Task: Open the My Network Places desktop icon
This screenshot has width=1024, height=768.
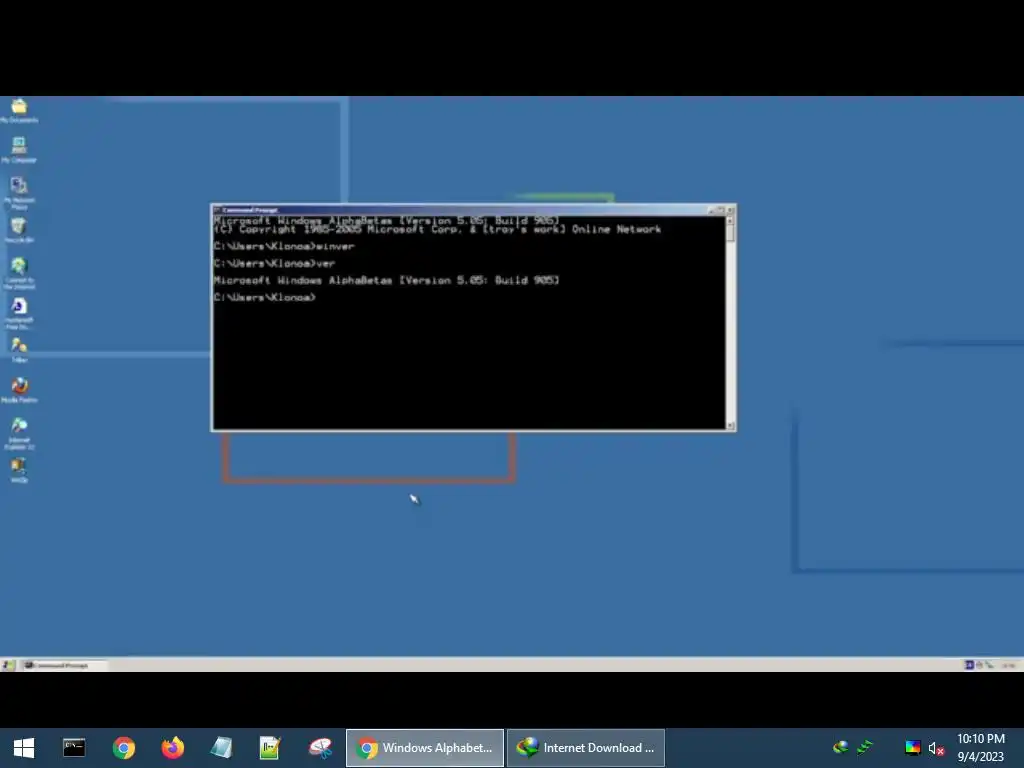Action: click(19, 193)
